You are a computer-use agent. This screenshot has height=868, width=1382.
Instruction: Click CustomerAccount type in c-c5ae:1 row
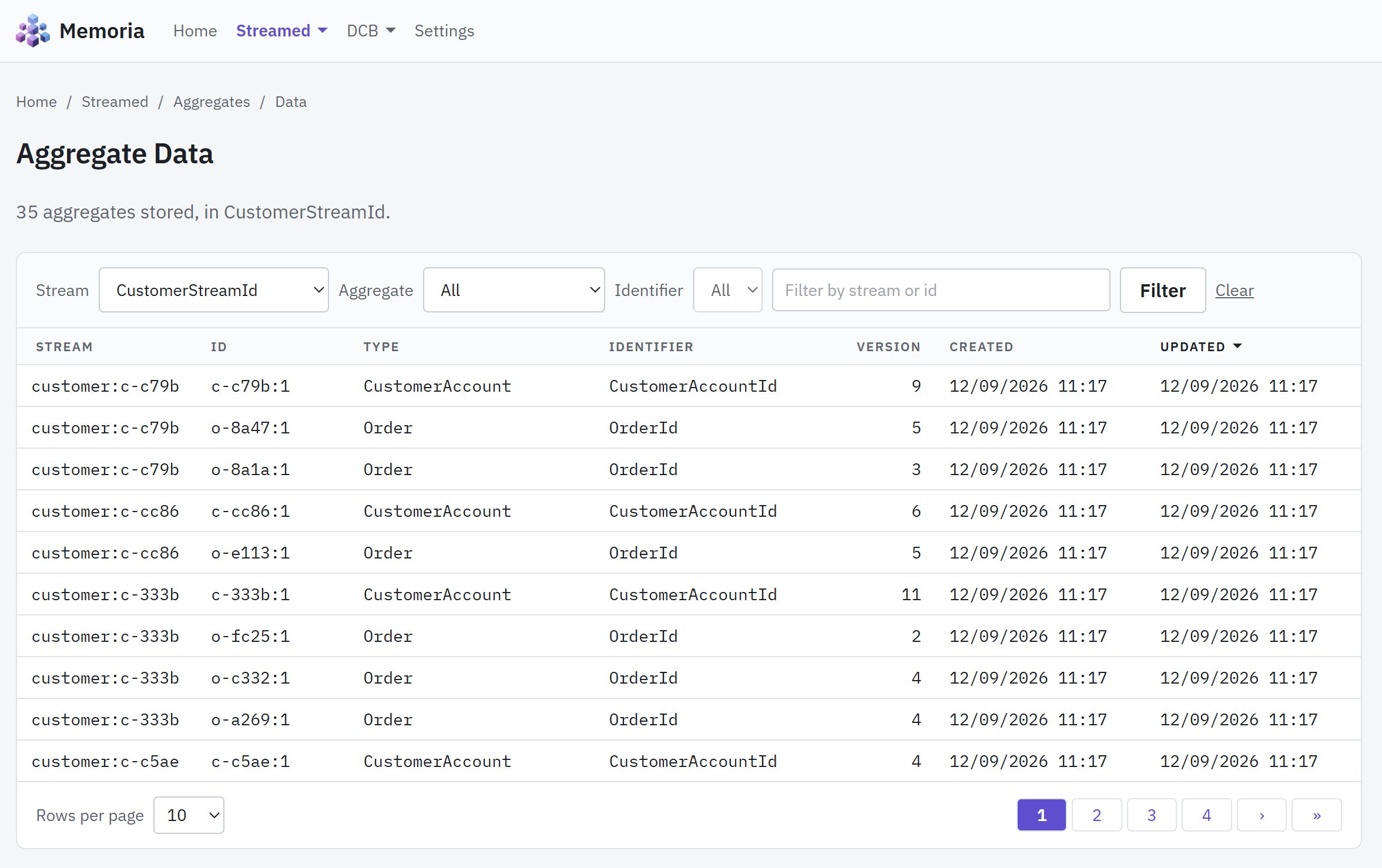[437, 761]
